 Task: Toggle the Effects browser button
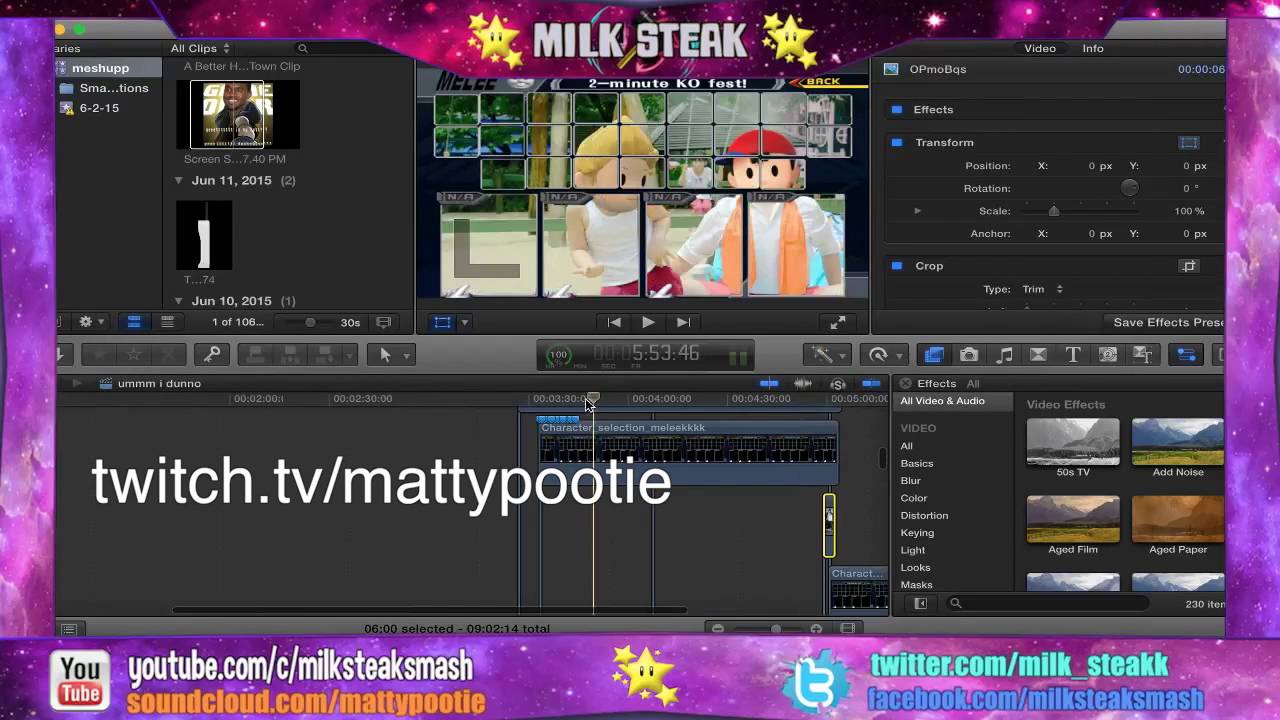pos(934,354)
